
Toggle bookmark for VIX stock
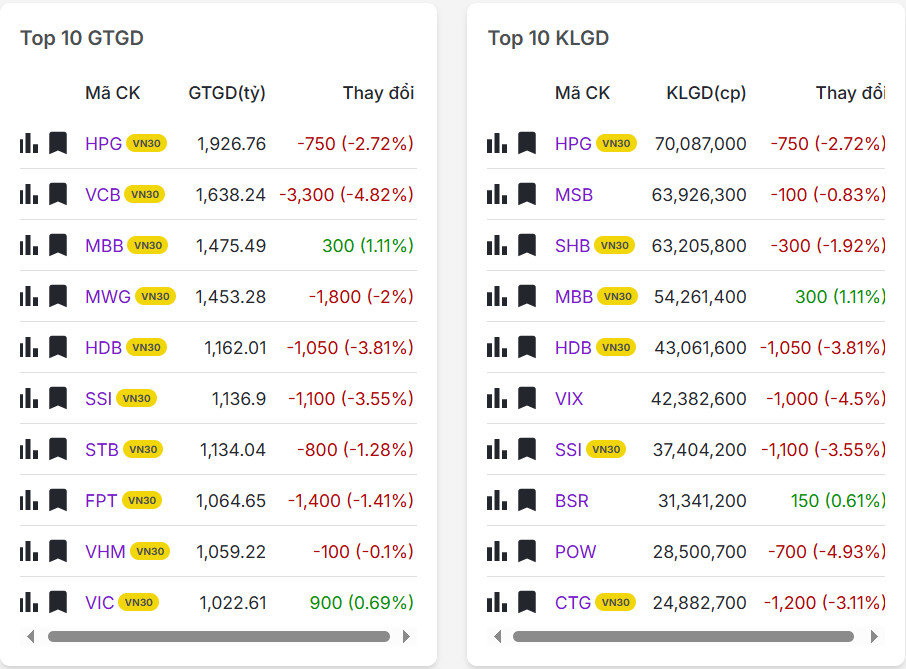[527, 398]
